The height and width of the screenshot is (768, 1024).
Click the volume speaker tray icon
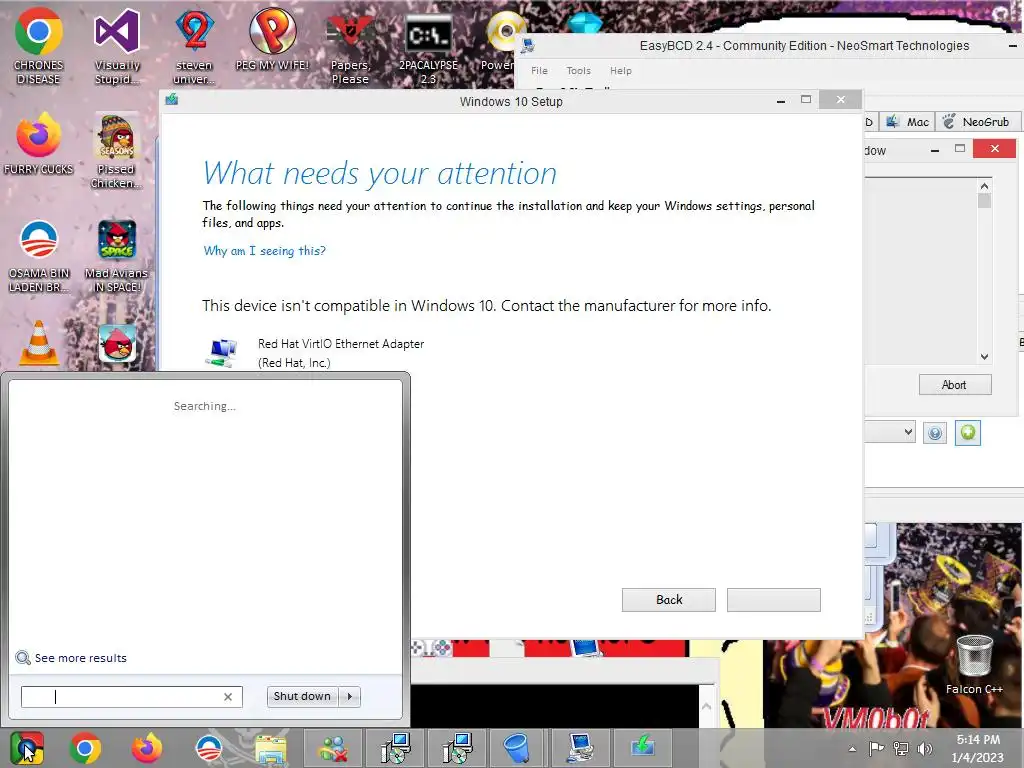[x=924, y=749]
